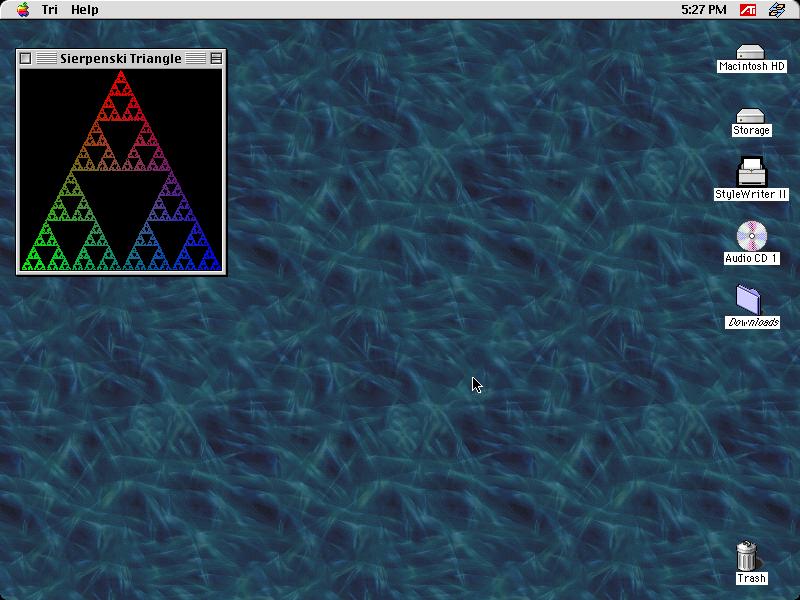The width and height of the screenshot is (800, 600).
Task: Click the Macintosh HD label
Action: (x=752, y=66)
